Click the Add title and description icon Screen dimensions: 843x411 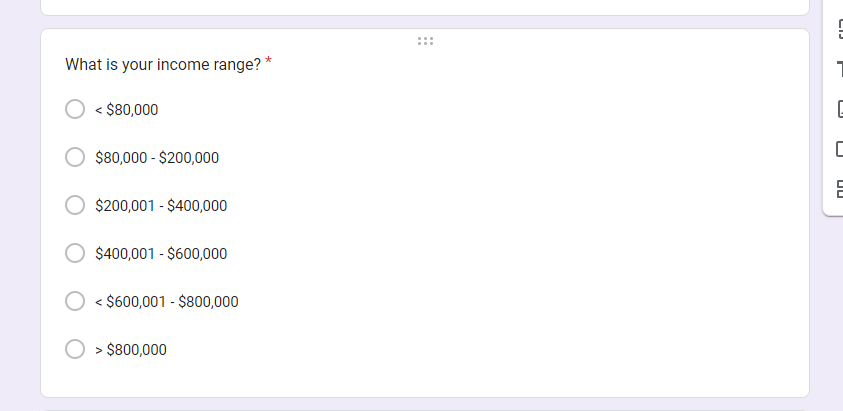coord(840,69)
